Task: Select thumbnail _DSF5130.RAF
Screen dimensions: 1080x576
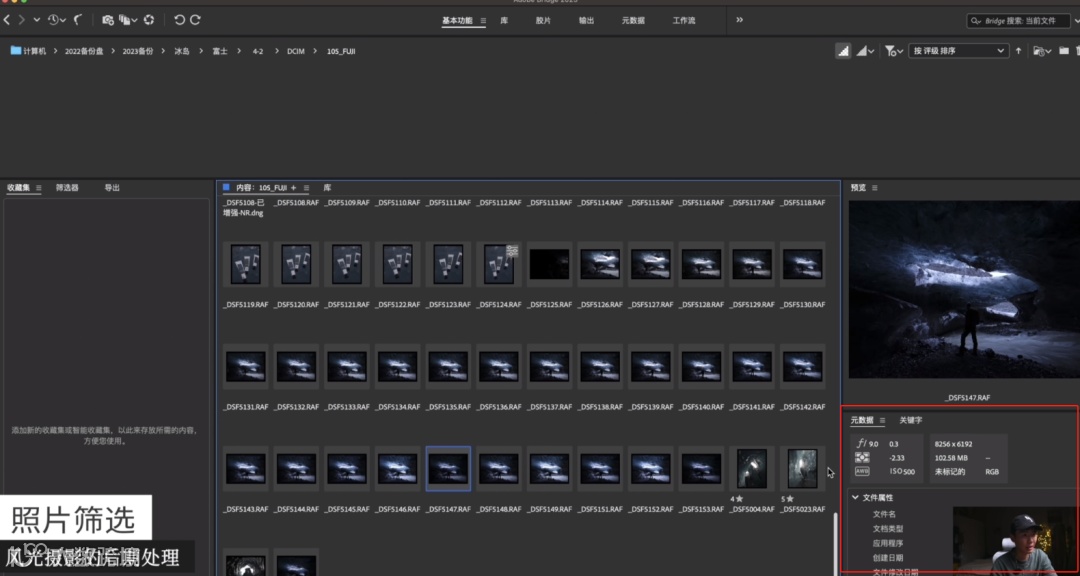Action: click(x=802, y=265)
